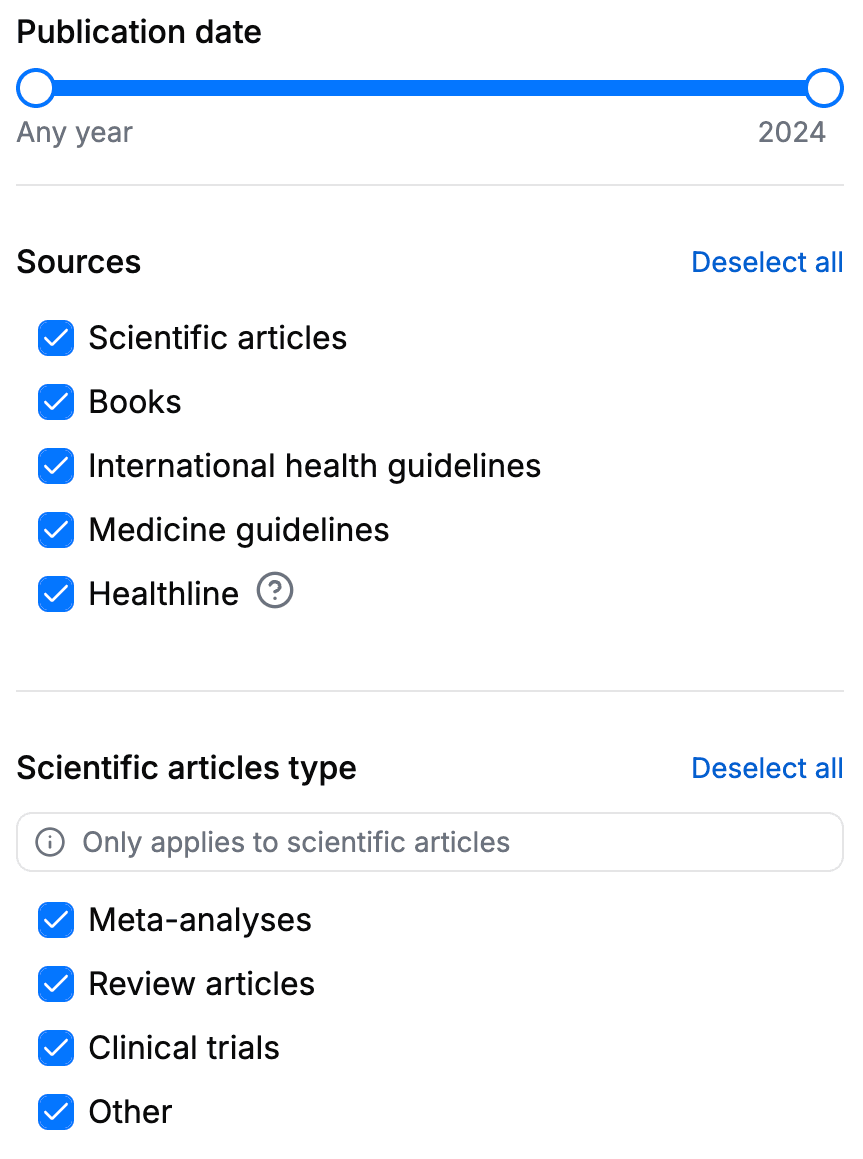Click the 2024 year label
This screenshot has width=863, height=1159.
[x=793, y=131]
